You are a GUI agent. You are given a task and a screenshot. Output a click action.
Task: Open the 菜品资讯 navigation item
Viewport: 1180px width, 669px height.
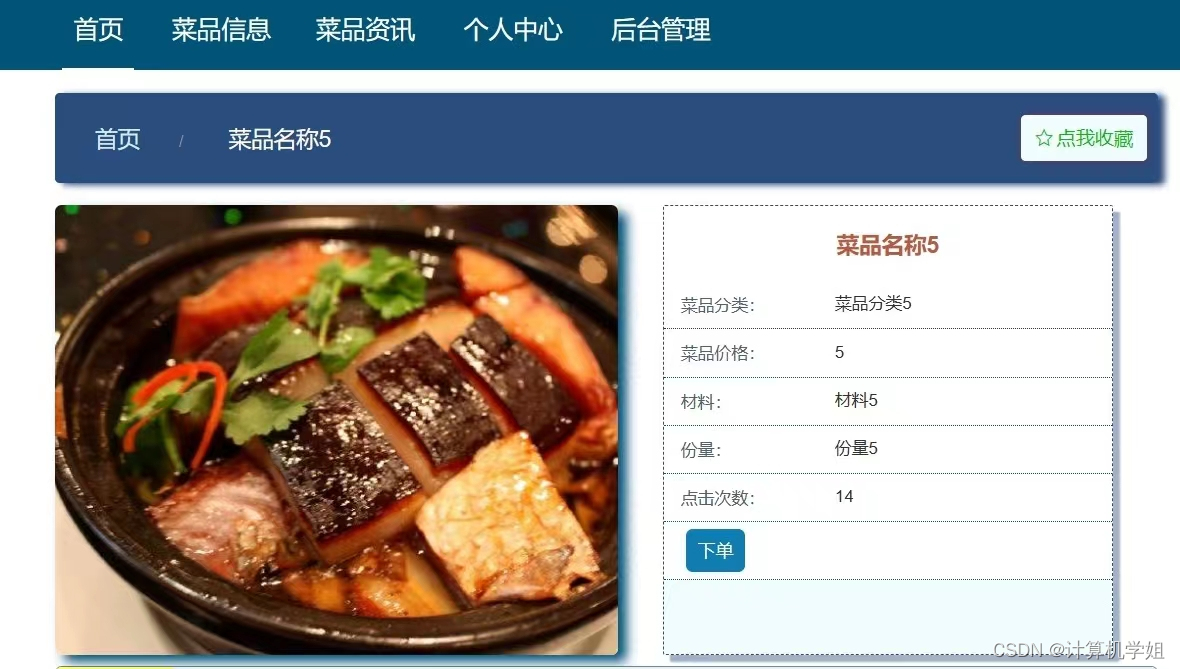point(365,30)
